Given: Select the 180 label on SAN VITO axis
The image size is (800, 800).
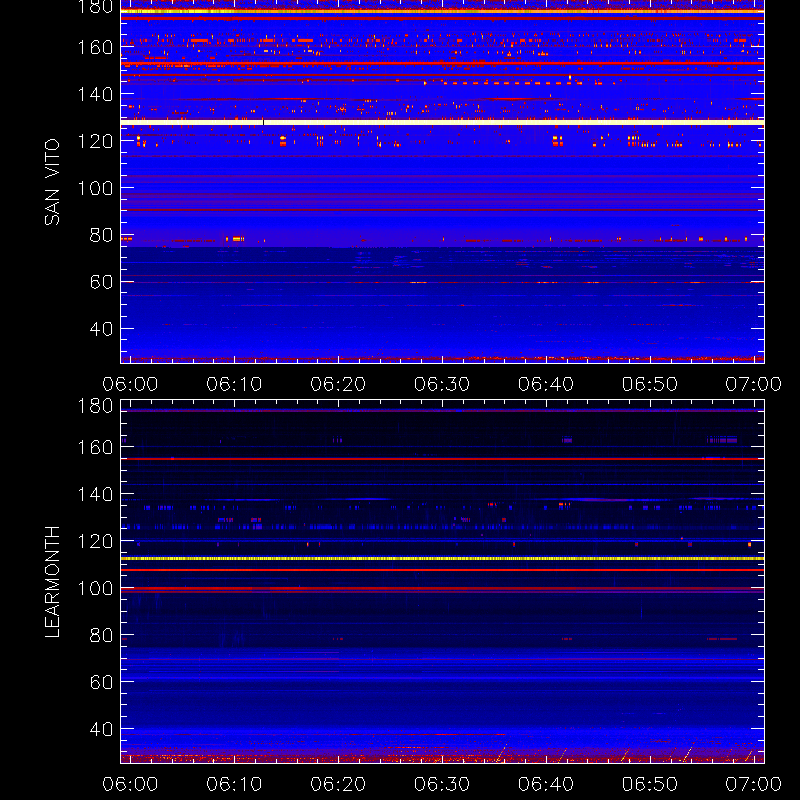Looking at the screenshot, I should click(95, 7).
